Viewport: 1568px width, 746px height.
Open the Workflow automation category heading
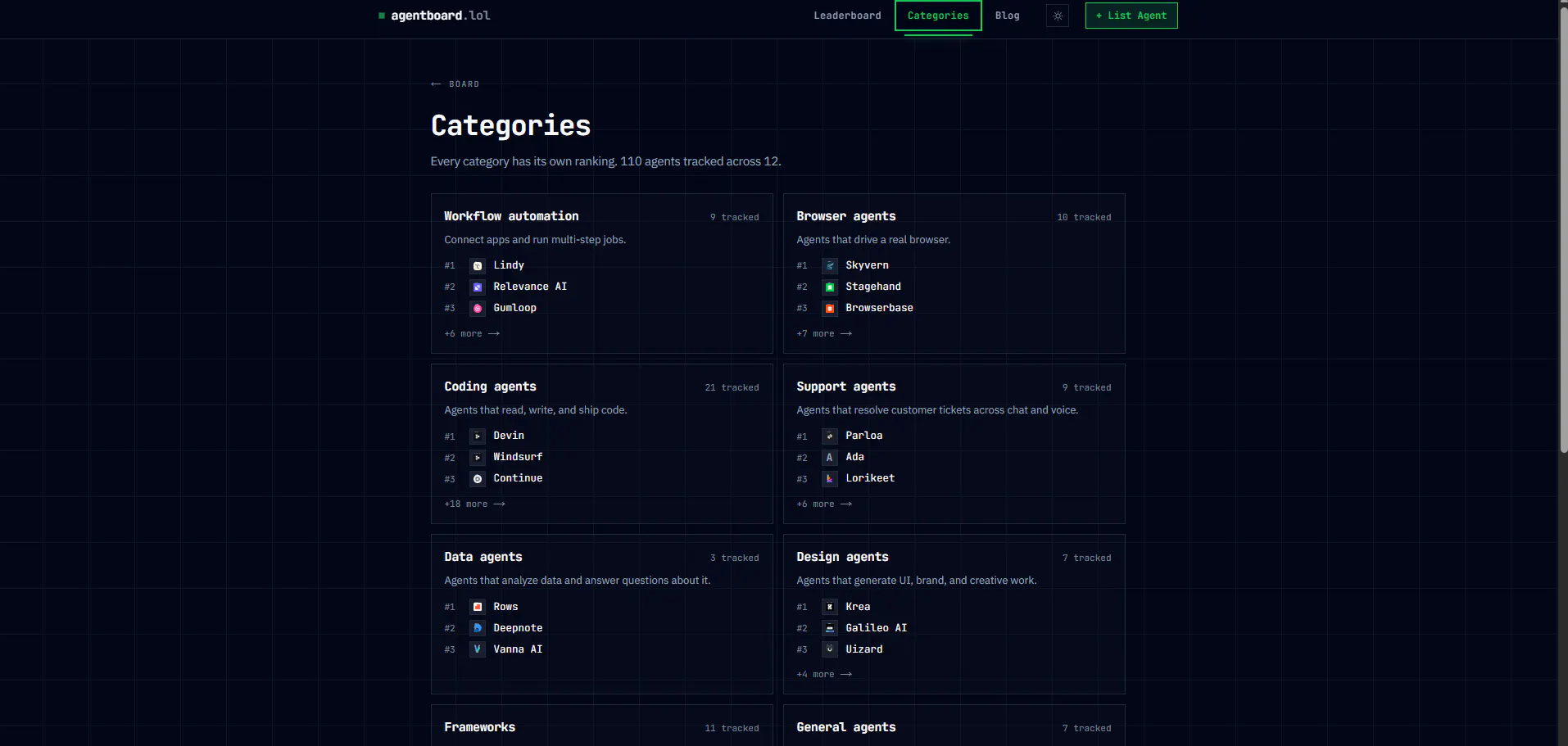coord(511,216)
